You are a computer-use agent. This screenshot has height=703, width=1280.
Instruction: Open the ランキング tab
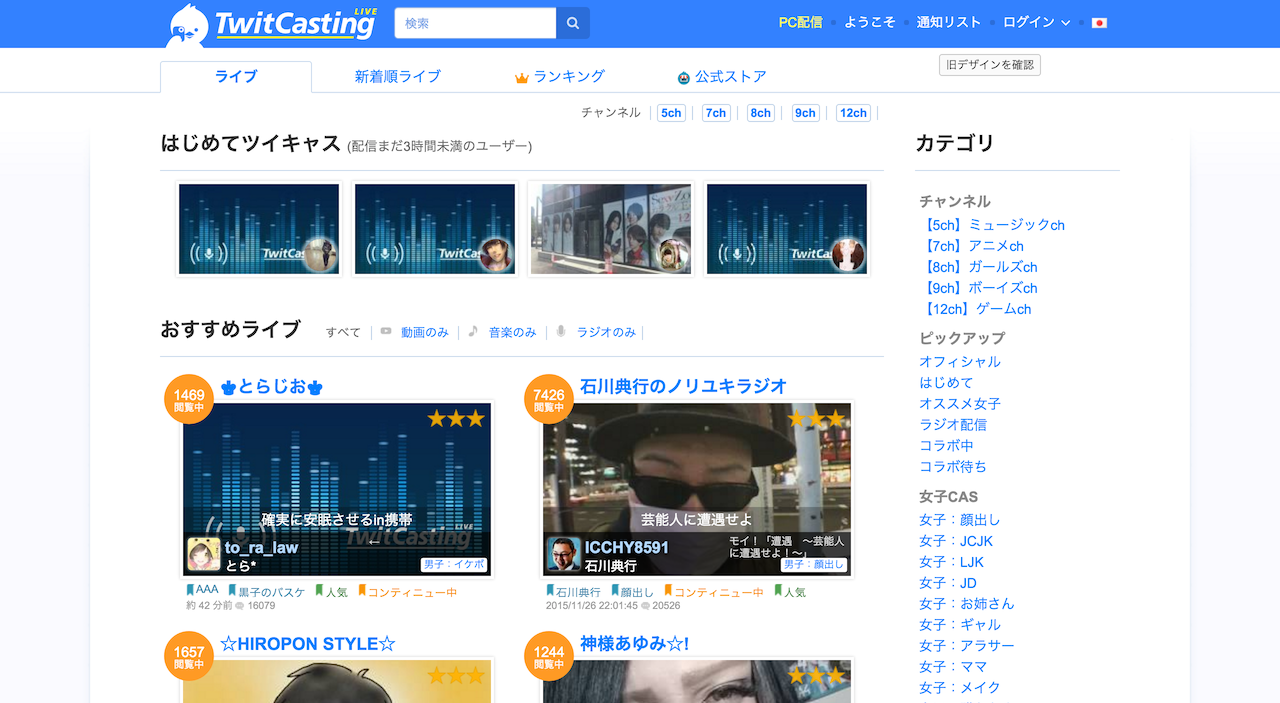coord(560,76)
